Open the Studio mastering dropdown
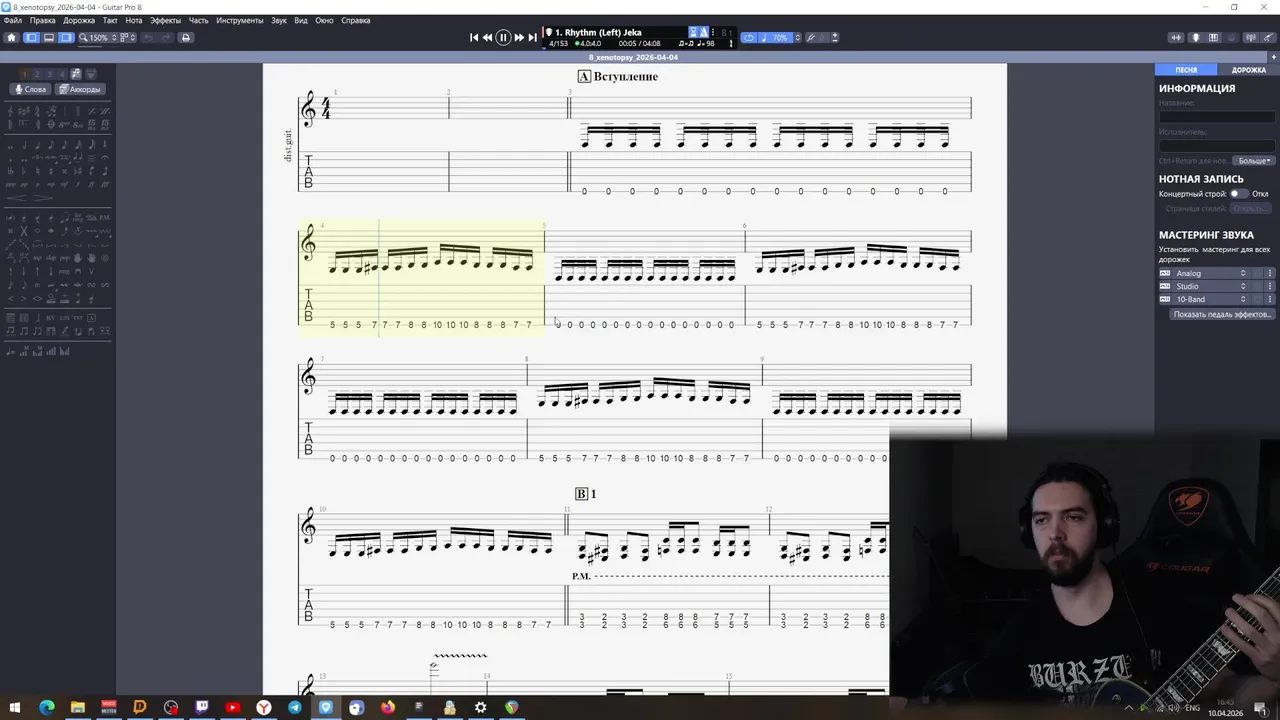 1211,286
